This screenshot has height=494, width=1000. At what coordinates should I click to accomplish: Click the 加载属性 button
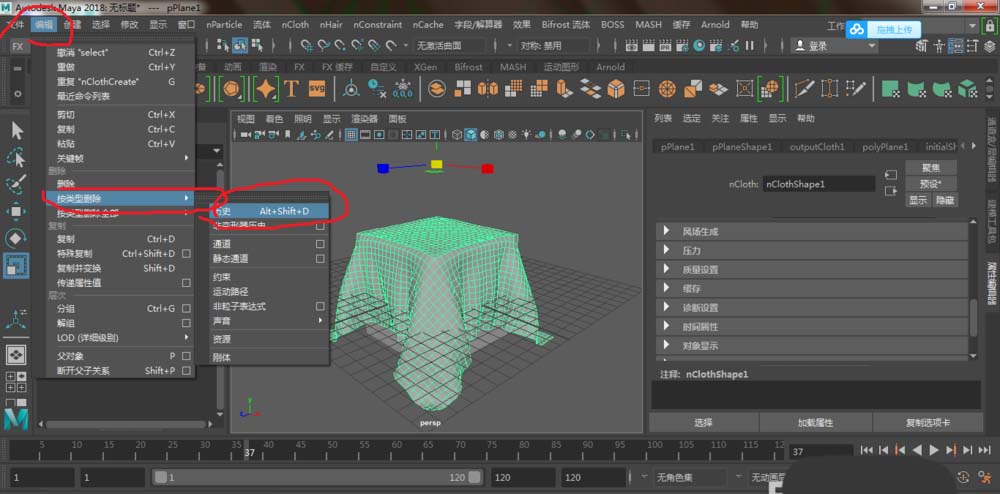814,423
